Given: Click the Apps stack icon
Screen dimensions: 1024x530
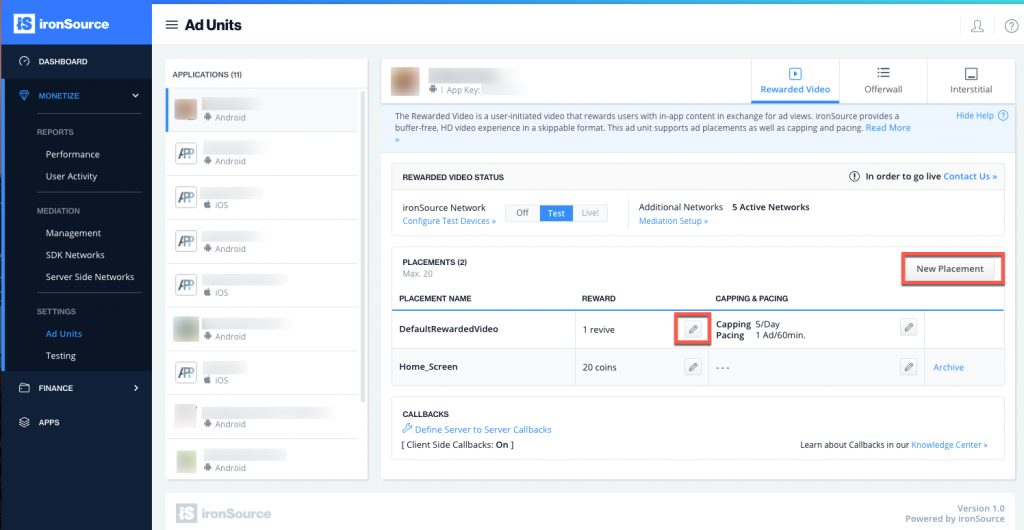Looking at the screenshot, I should 24,422.
